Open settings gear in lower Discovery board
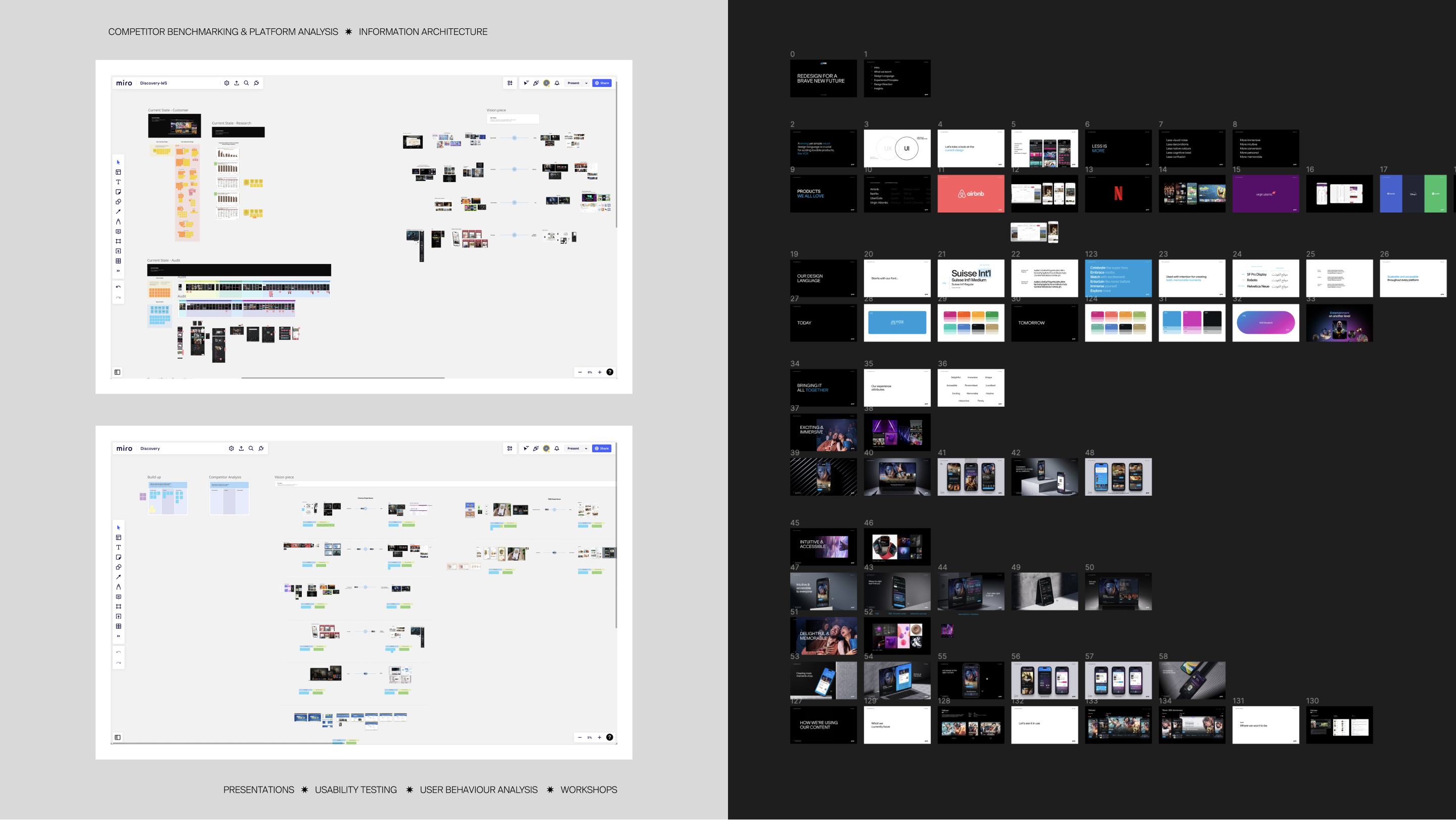The height and width of the screenshot is (820, 1456). pos(231,449)
